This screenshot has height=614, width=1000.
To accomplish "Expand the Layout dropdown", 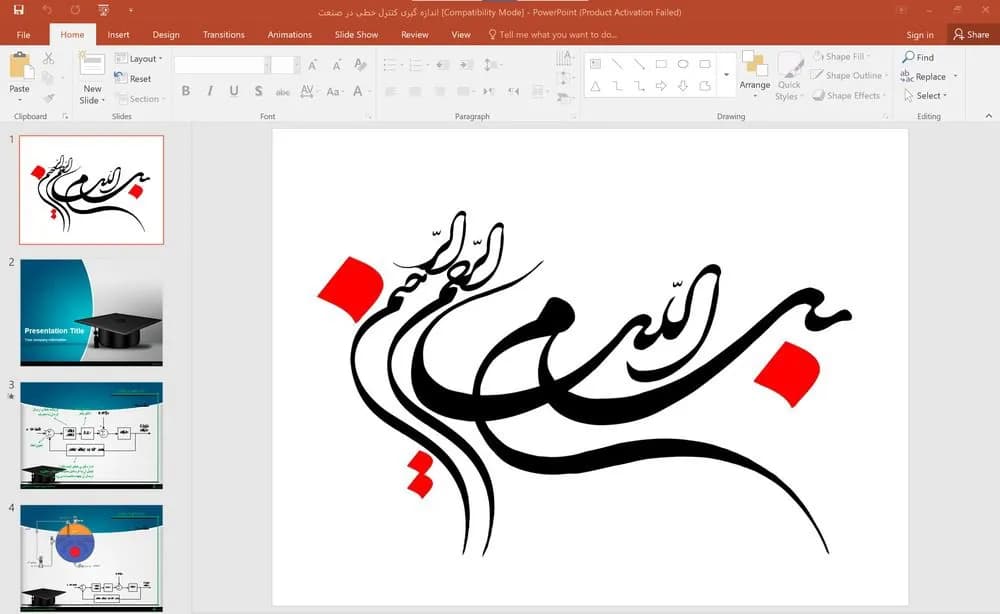I will pos(139,59).
